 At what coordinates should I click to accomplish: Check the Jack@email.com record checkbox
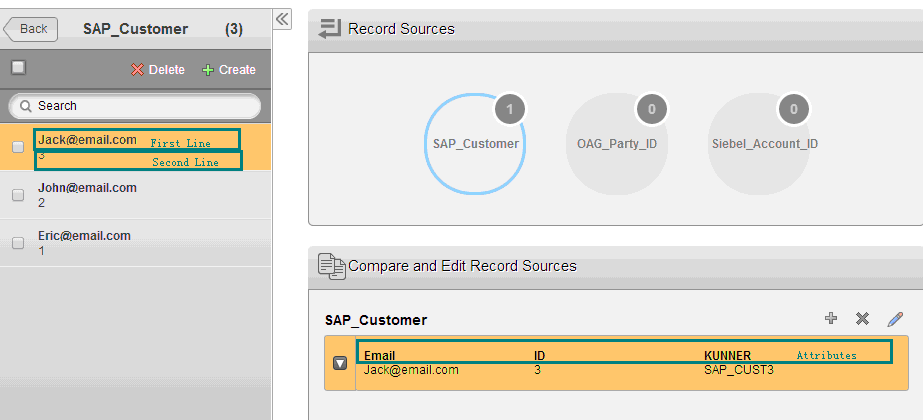(x=18, y=147)
